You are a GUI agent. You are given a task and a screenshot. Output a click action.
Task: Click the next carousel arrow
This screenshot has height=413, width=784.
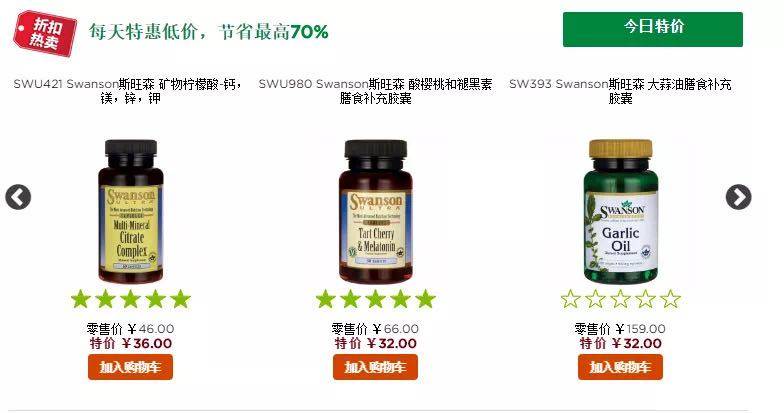click(738, 197)
